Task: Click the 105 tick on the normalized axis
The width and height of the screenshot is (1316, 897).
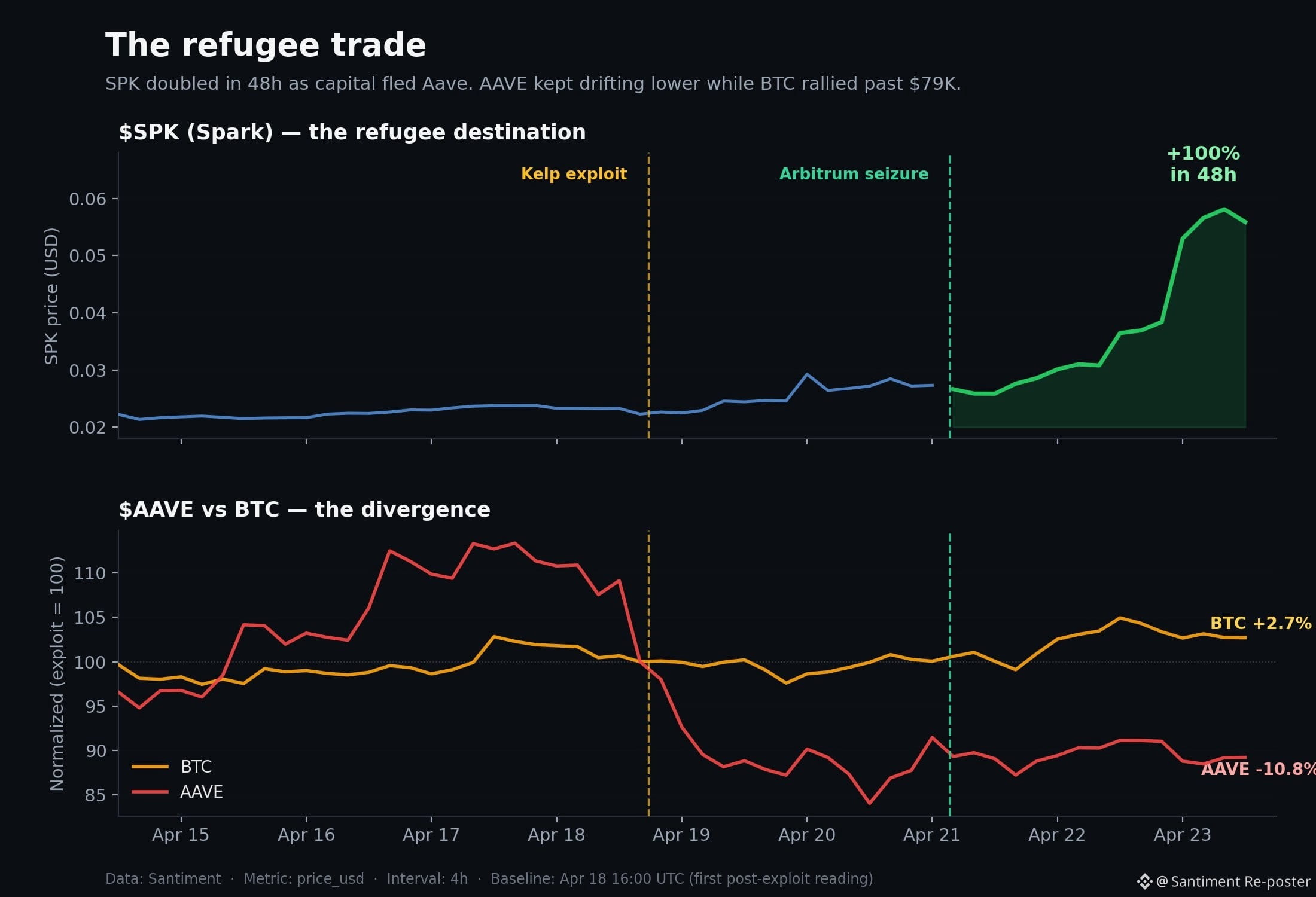Action: pyautogui.click(x=90, y=618)
